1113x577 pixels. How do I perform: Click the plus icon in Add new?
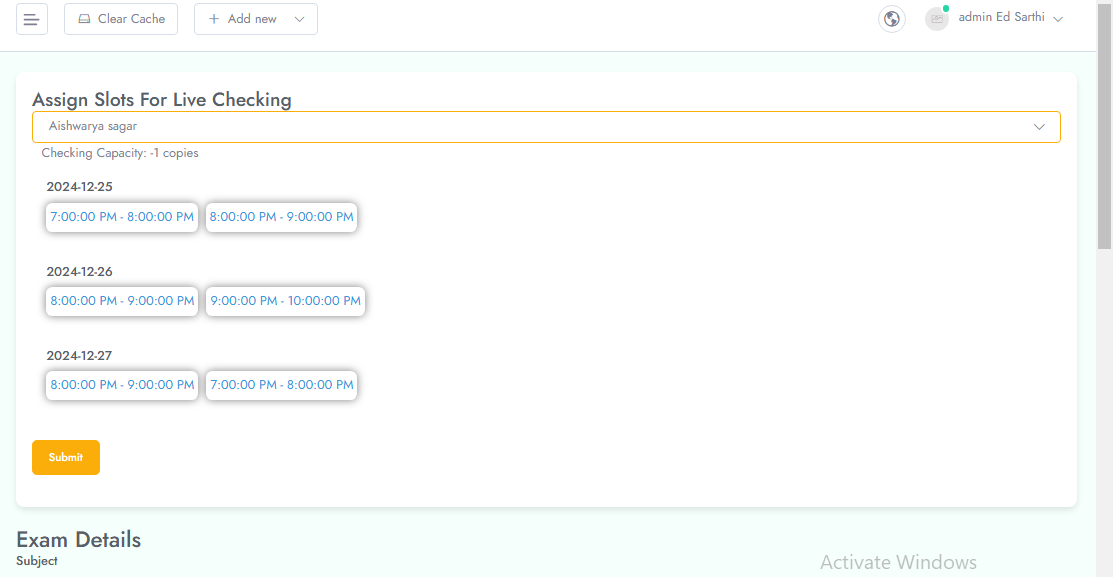(x=214, y=19)
